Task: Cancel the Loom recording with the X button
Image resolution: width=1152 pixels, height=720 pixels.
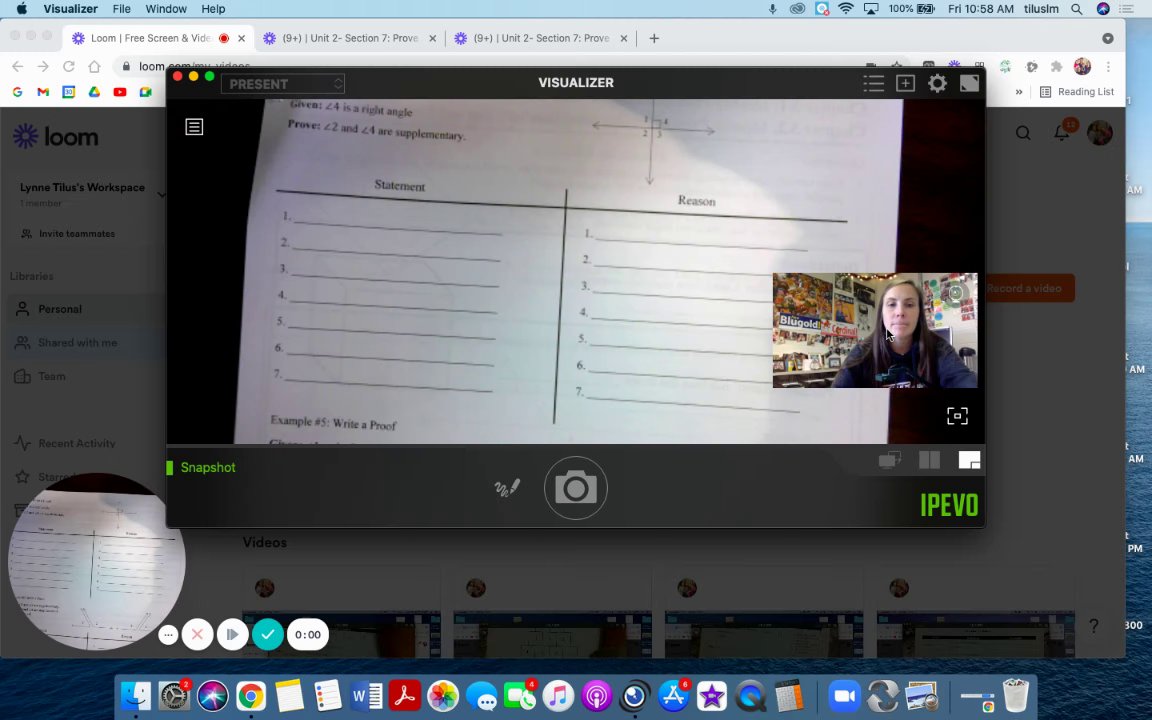Action: [197, 635]
